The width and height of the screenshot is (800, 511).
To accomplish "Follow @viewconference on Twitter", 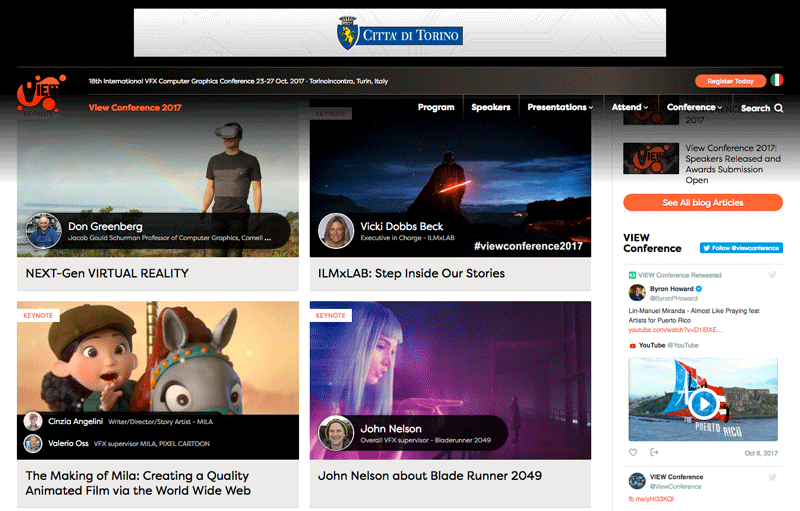I will pos(741,248).
